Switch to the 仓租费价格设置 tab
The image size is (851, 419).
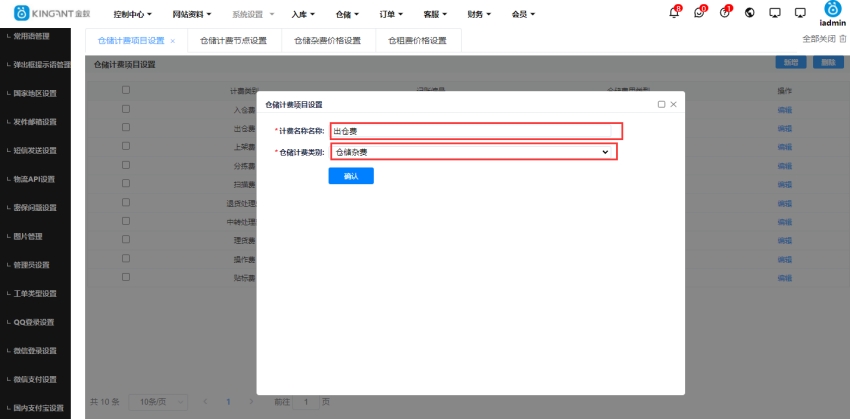[x=417, y=41]
